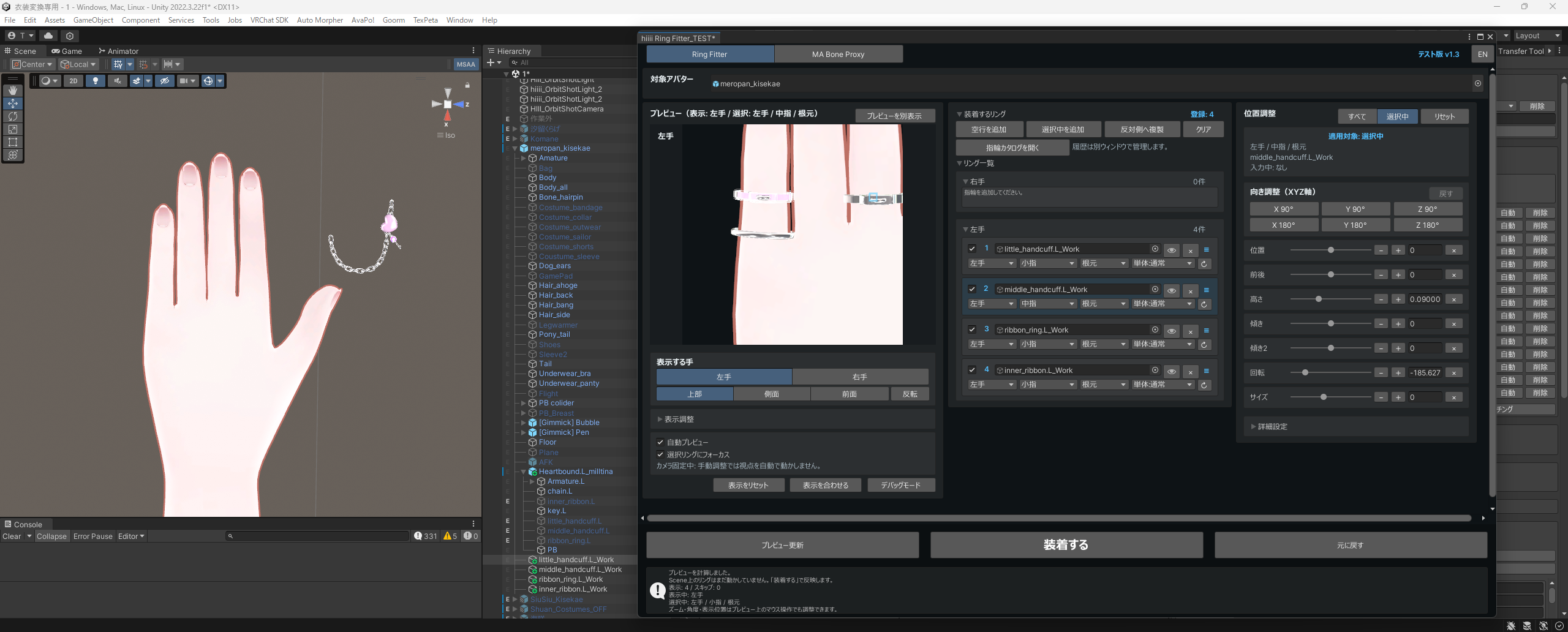
Task: Toggle grid snapping icon in Scene toolbar
Action: (119, 64)
